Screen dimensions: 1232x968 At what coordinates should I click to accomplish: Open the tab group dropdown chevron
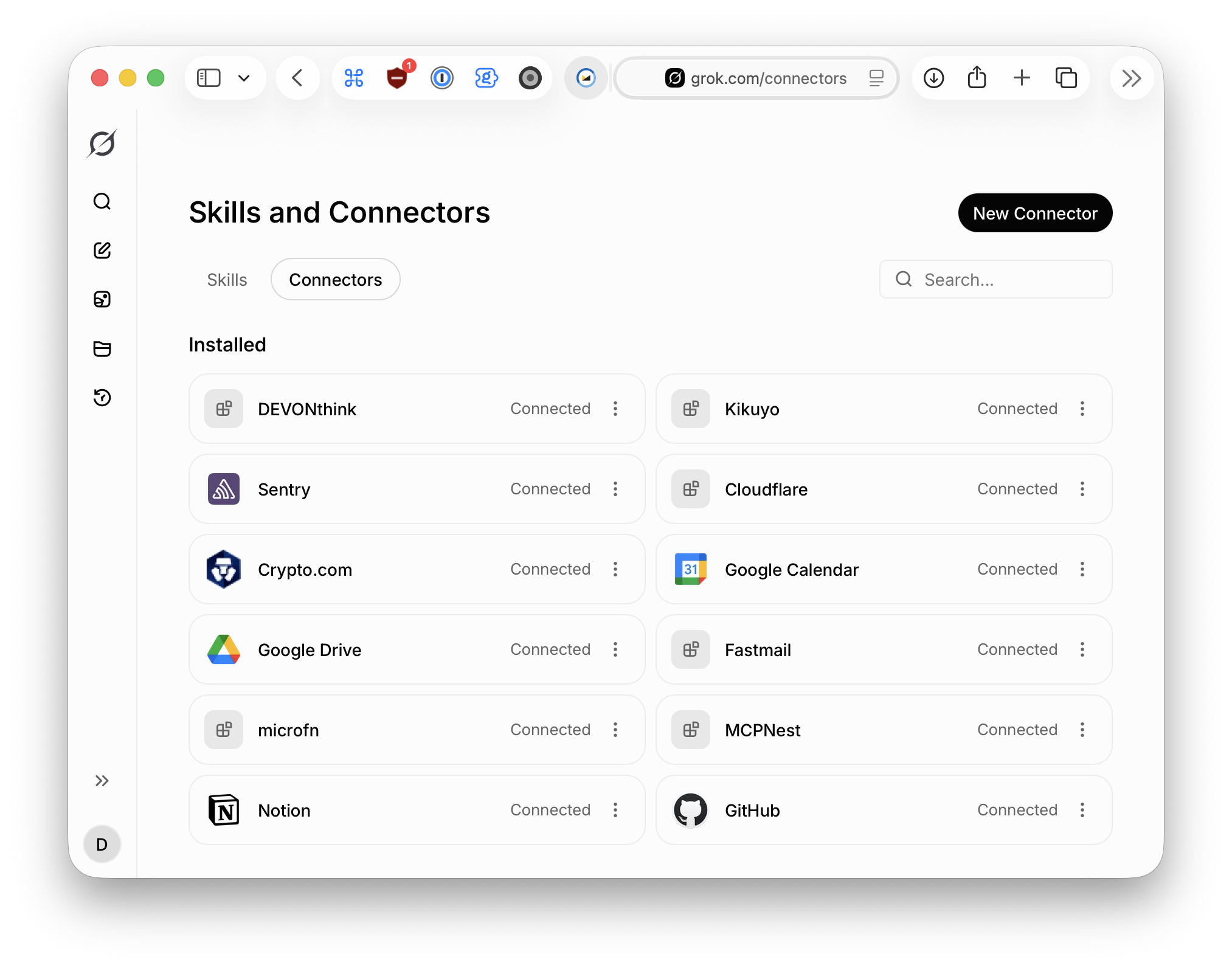click(x=244, y=78)
